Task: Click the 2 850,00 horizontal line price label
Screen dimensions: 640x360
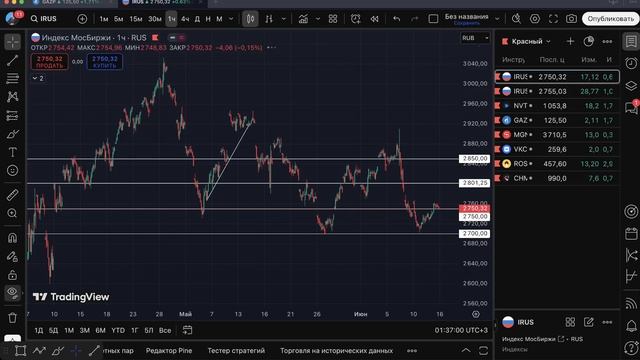Action: pos(474,158)
